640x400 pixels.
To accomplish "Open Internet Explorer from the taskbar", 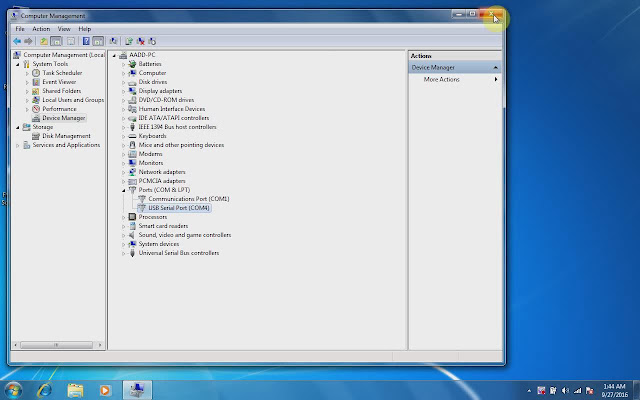I will point(45,389).
